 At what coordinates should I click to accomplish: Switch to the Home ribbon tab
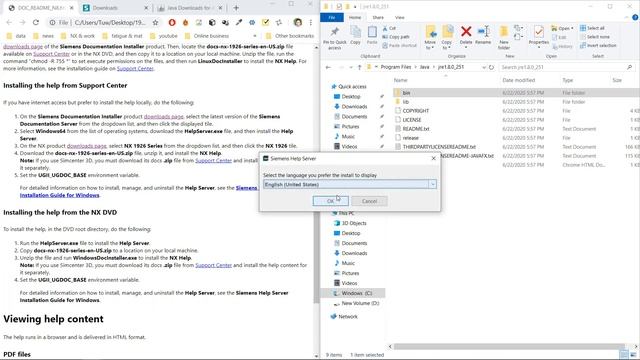coord(355,18)
